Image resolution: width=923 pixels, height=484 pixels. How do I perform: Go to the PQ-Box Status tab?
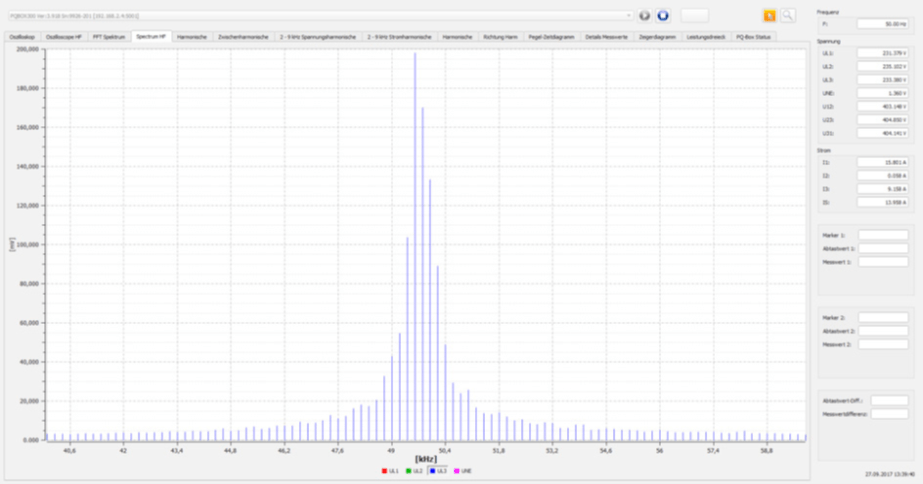[x=753, y=36]
